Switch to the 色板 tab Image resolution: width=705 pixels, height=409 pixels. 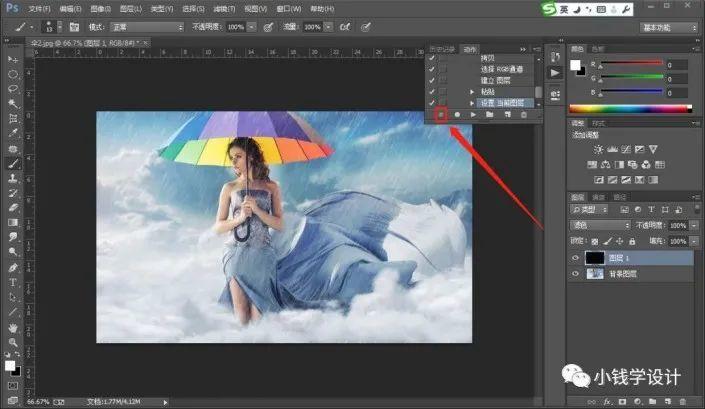click(x=598, y=49)
